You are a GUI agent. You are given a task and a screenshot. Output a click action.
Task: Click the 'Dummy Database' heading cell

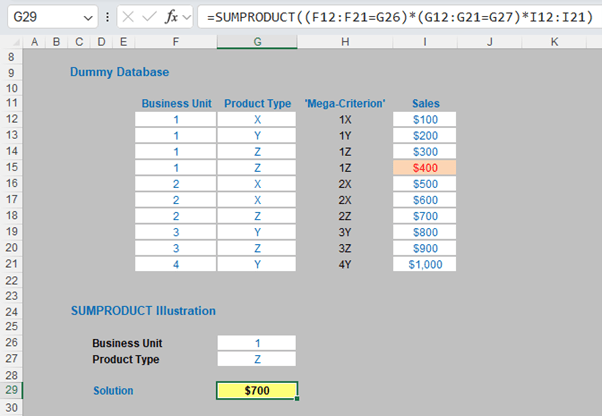(x=119, y=72)
